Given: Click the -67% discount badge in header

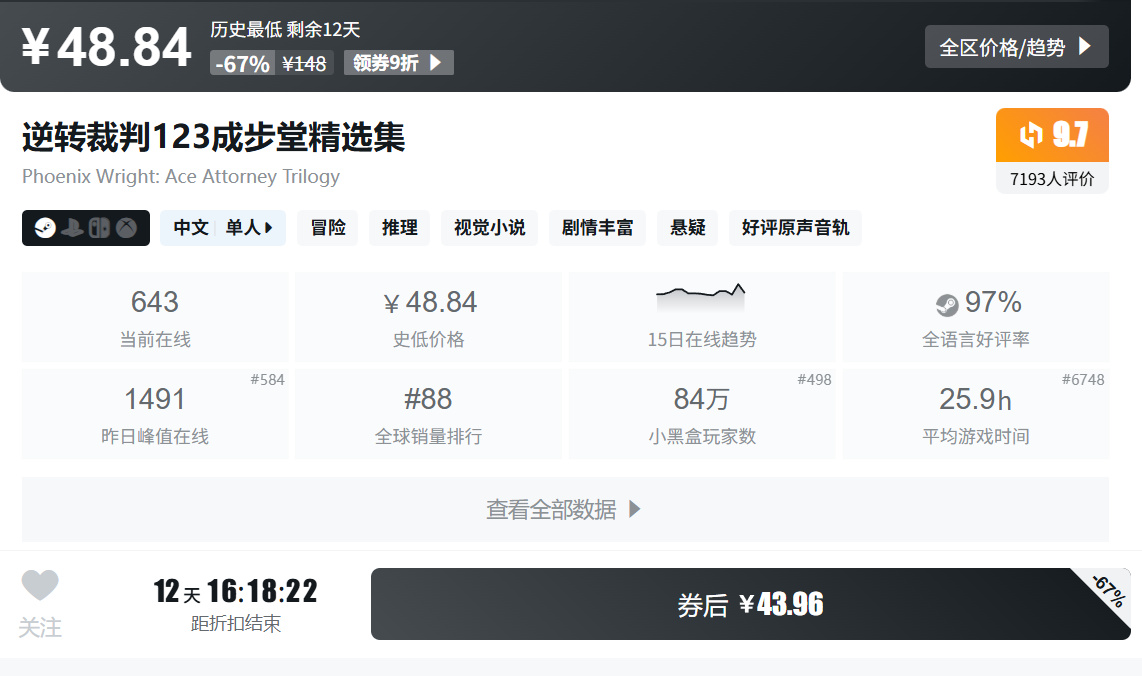Looking at the screenshot, I should tap(243, 63).
